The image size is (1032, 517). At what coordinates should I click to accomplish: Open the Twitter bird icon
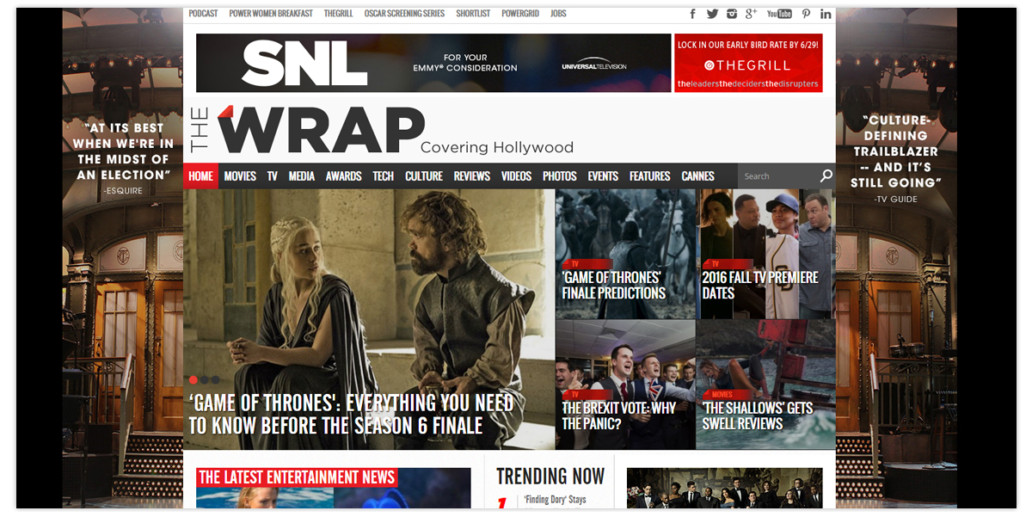coord(712,13)
